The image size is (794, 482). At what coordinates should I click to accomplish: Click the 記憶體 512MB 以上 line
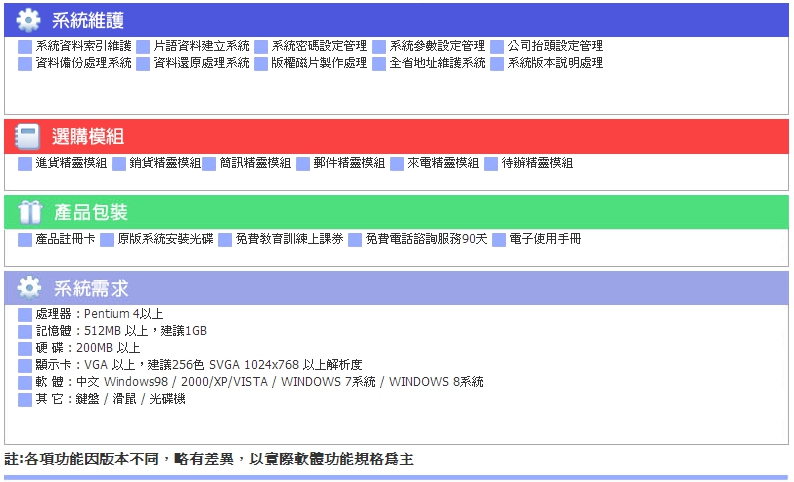pos(121,331)
